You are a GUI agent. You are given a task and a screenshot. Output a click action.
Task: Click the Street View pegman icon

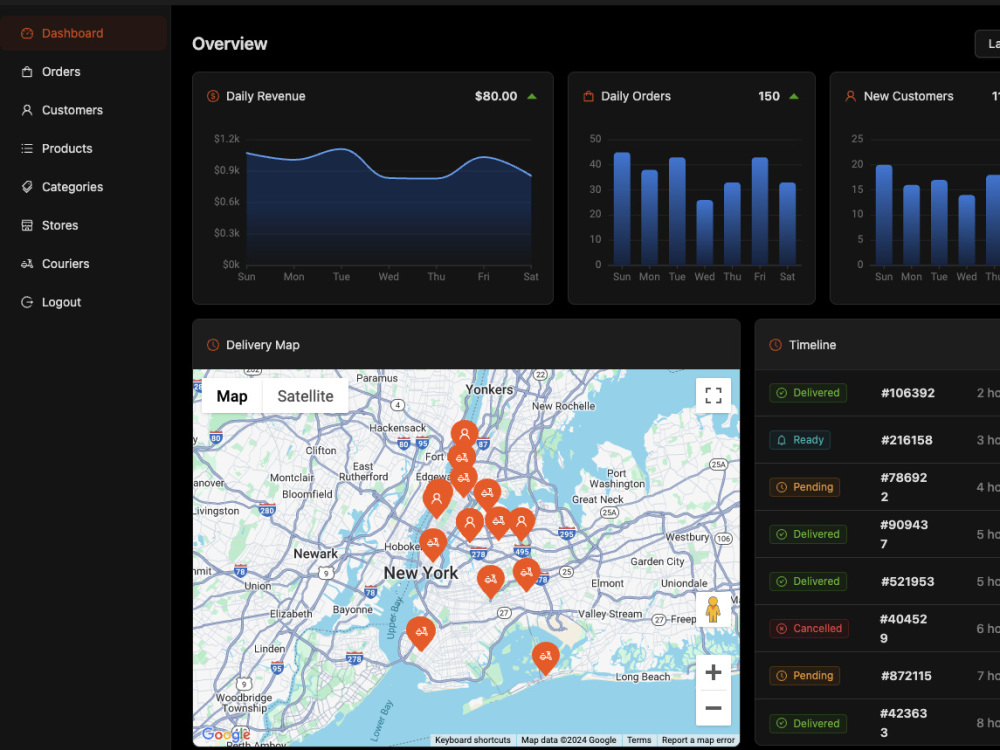(x=713, y=609)
